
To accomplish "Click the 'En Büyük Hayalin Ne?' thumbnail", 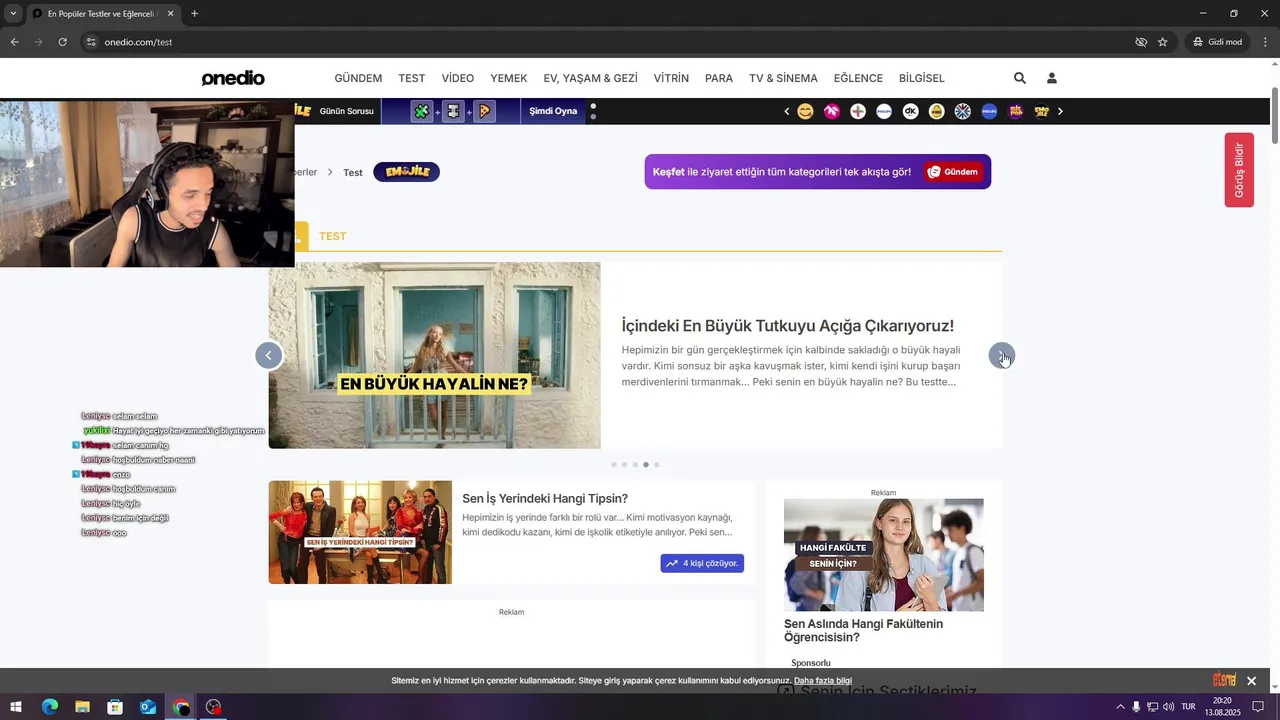I will (x=434, y=355).
